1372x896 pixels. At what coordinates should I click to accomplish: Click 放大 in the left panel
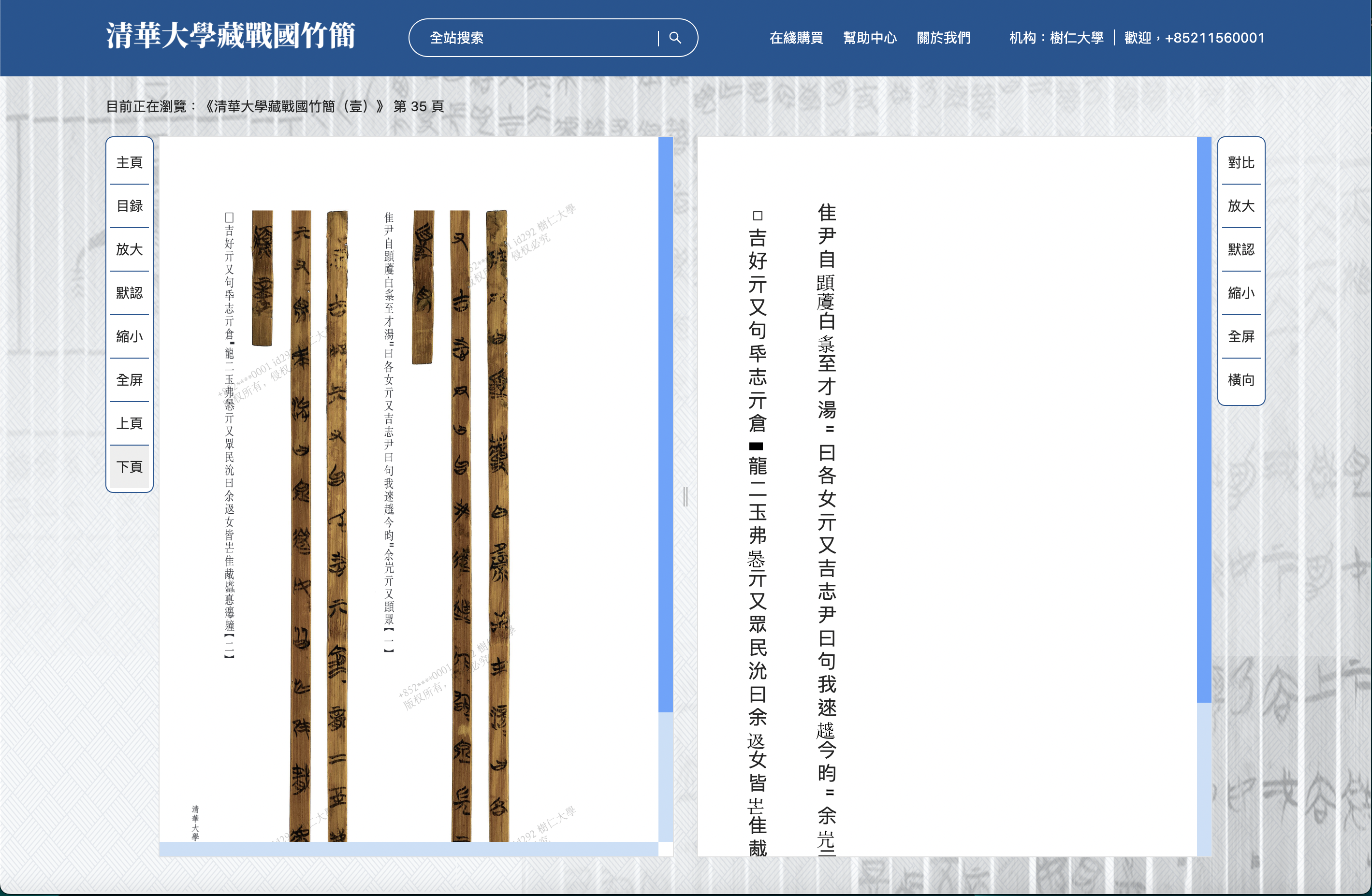point(129,249)
